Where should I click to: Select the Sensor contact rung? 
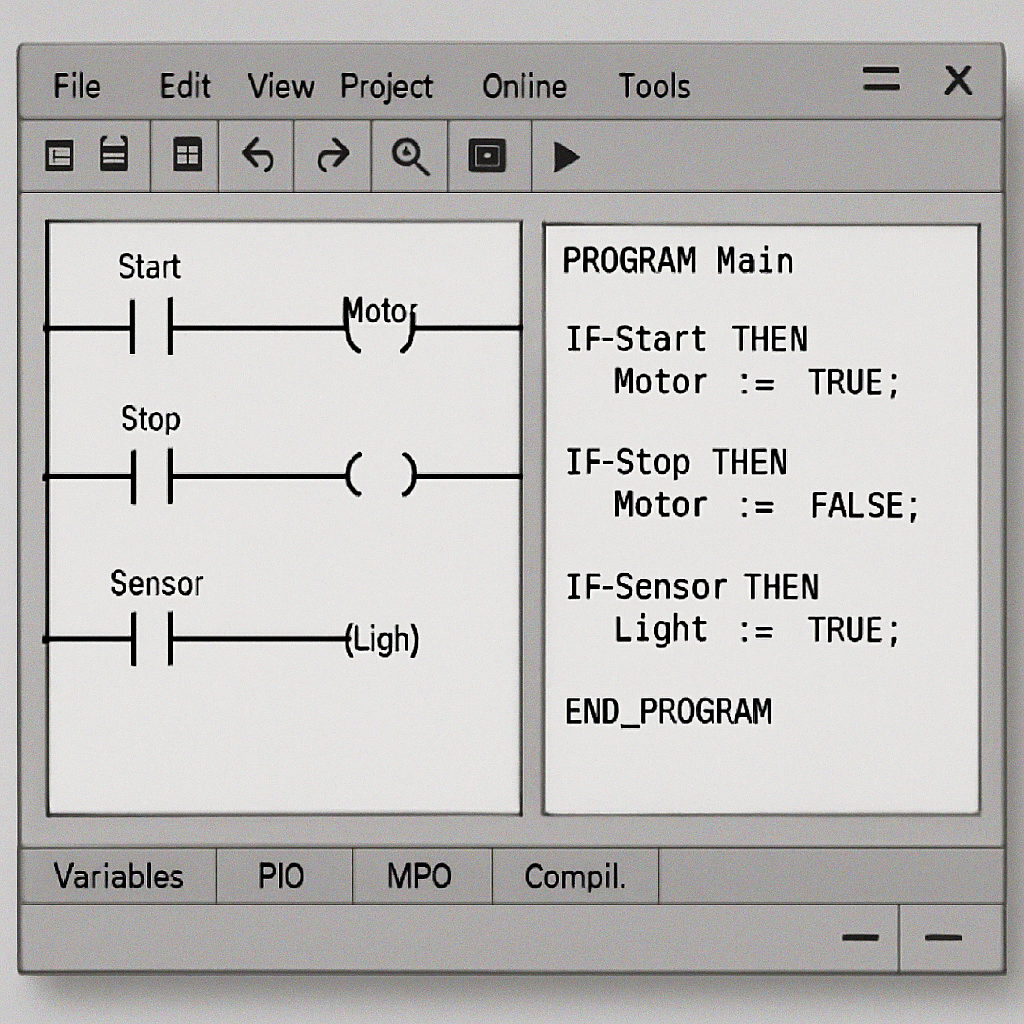150,640
